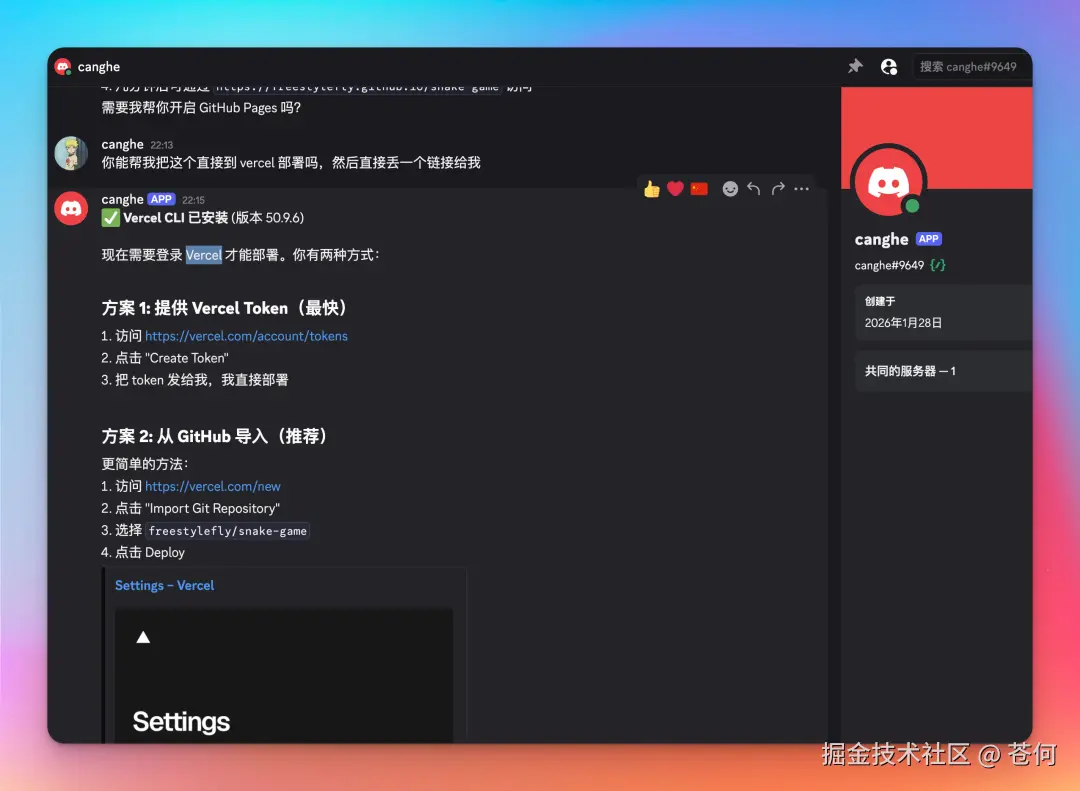Click the member profile icon in the header
The width and height of the screenshot is (1080, 791).
(889, 65)
